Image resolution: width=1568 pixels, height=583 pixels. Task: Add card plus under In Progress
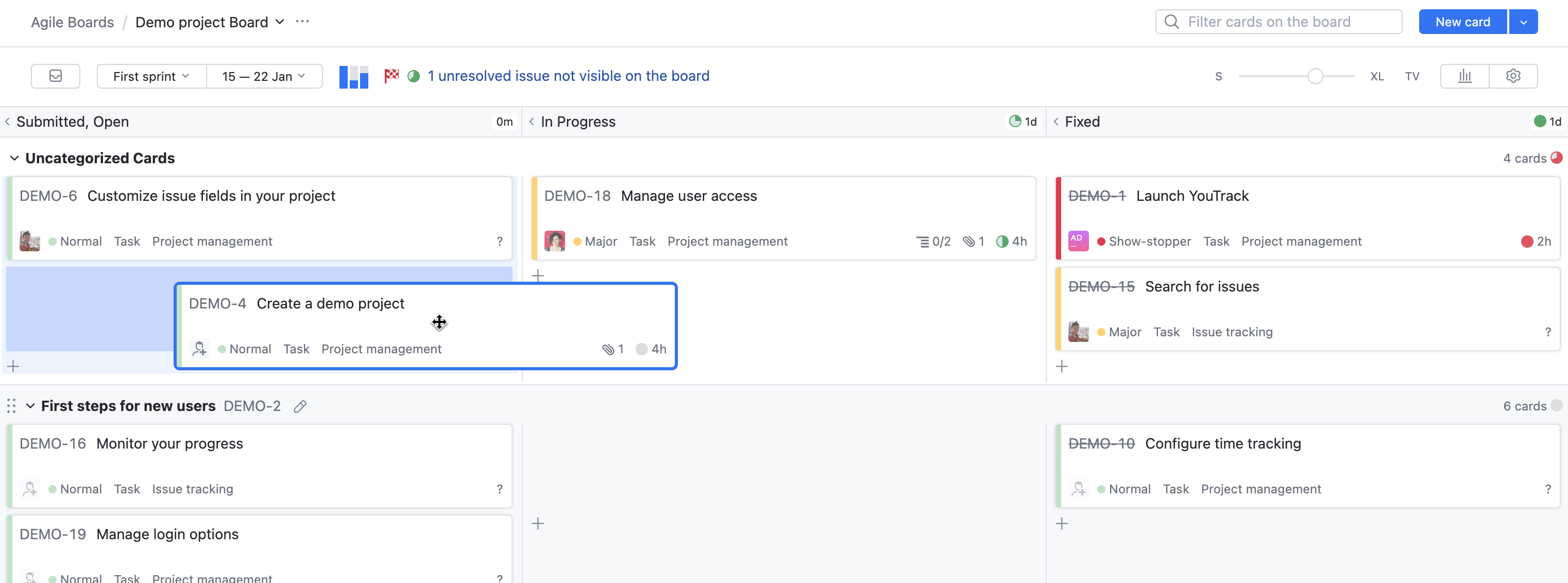pos(538,276)
